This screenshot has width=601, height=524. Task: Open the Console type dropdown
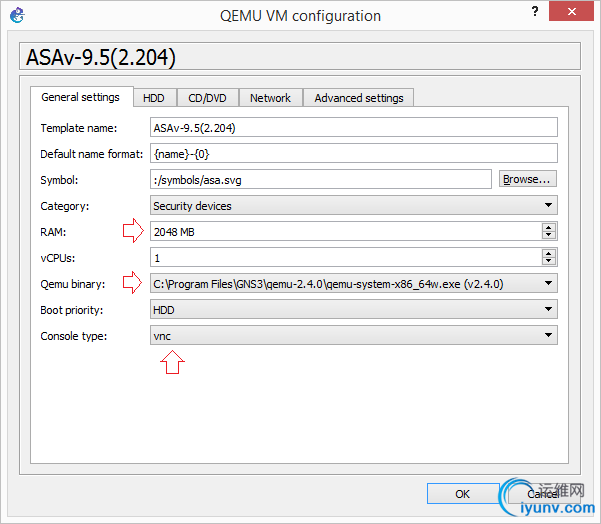point(353,336)
